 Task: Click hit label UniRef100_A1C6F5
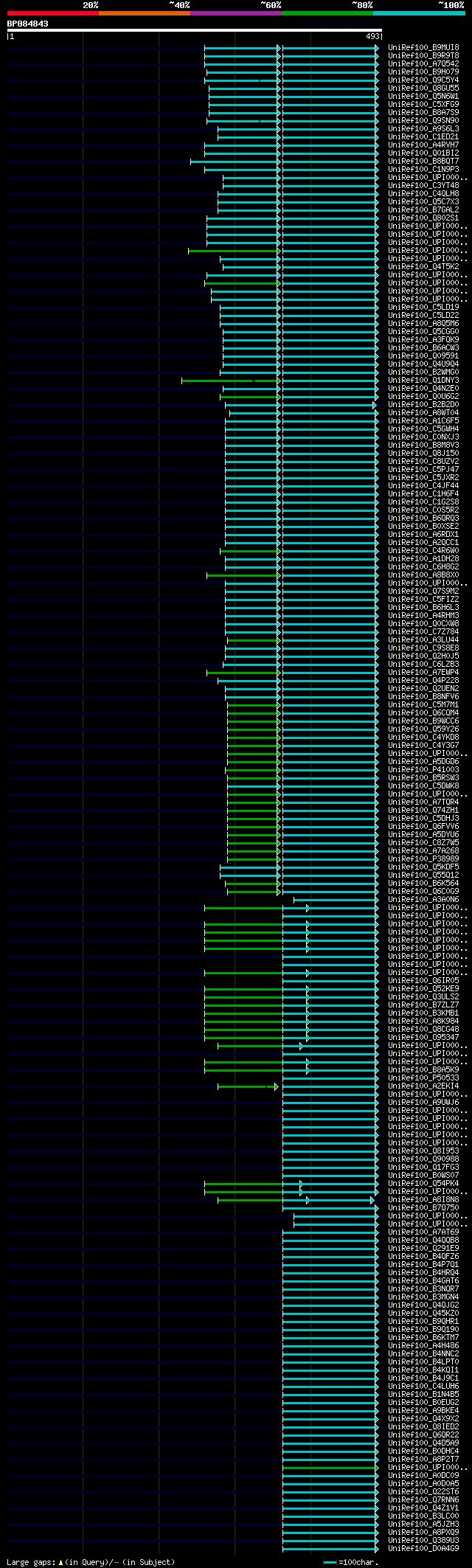point(423,420)
